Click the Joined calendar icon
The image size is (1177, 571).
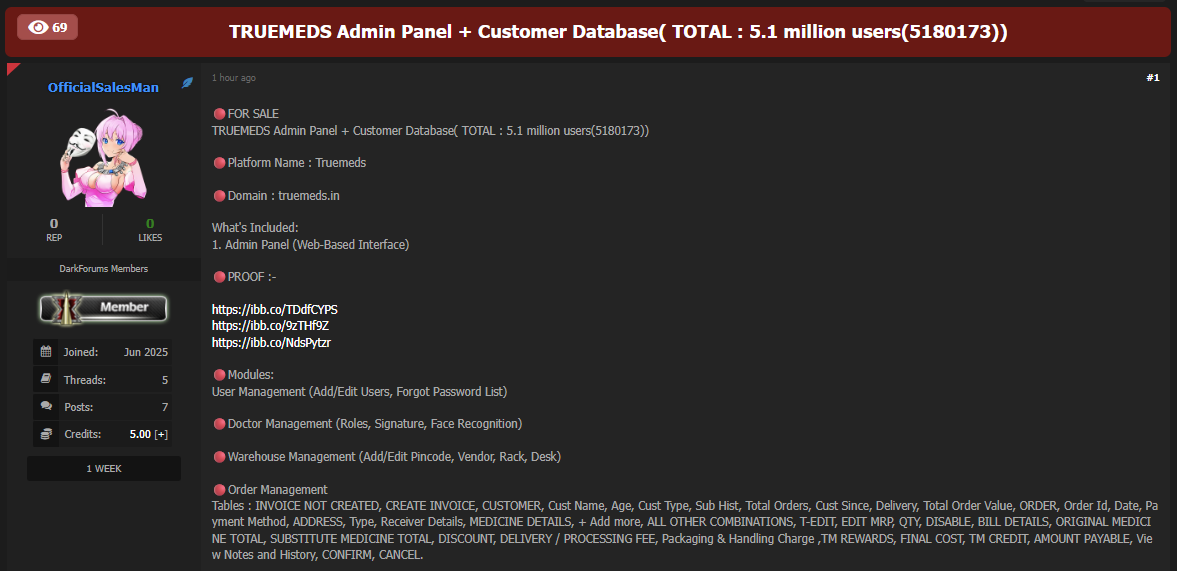tap(45, 352)
